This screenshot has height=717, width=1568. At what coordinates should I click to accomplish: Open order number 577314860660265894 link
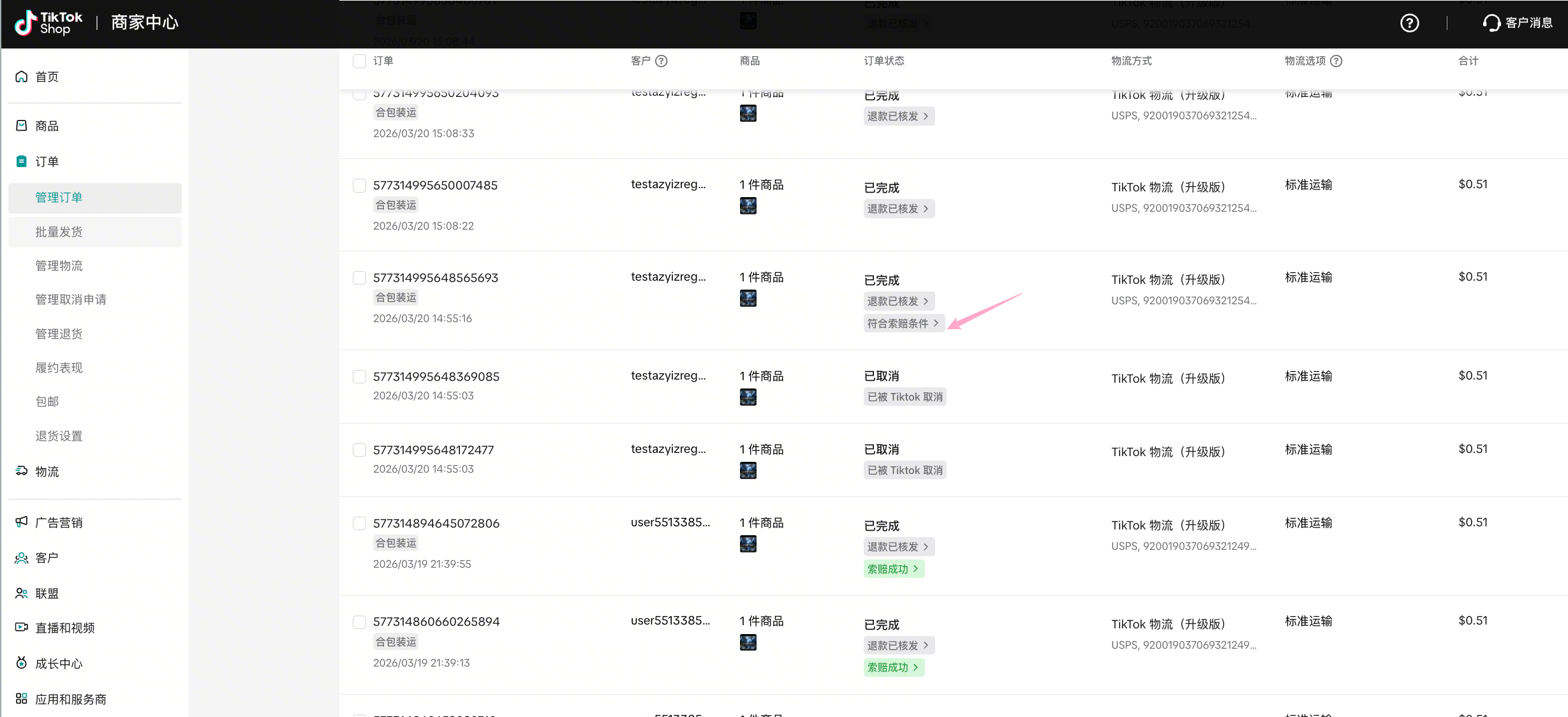pyautogui.click(x=436, y=621)
